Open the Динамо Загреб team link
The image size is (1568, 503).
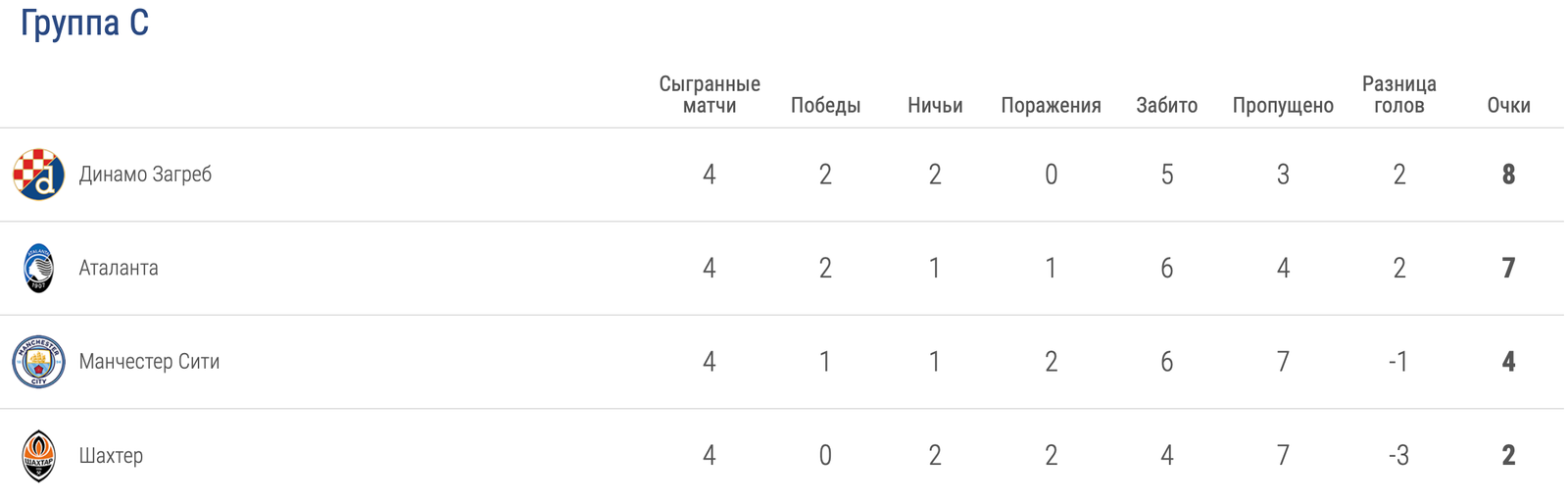pos(145,175)
